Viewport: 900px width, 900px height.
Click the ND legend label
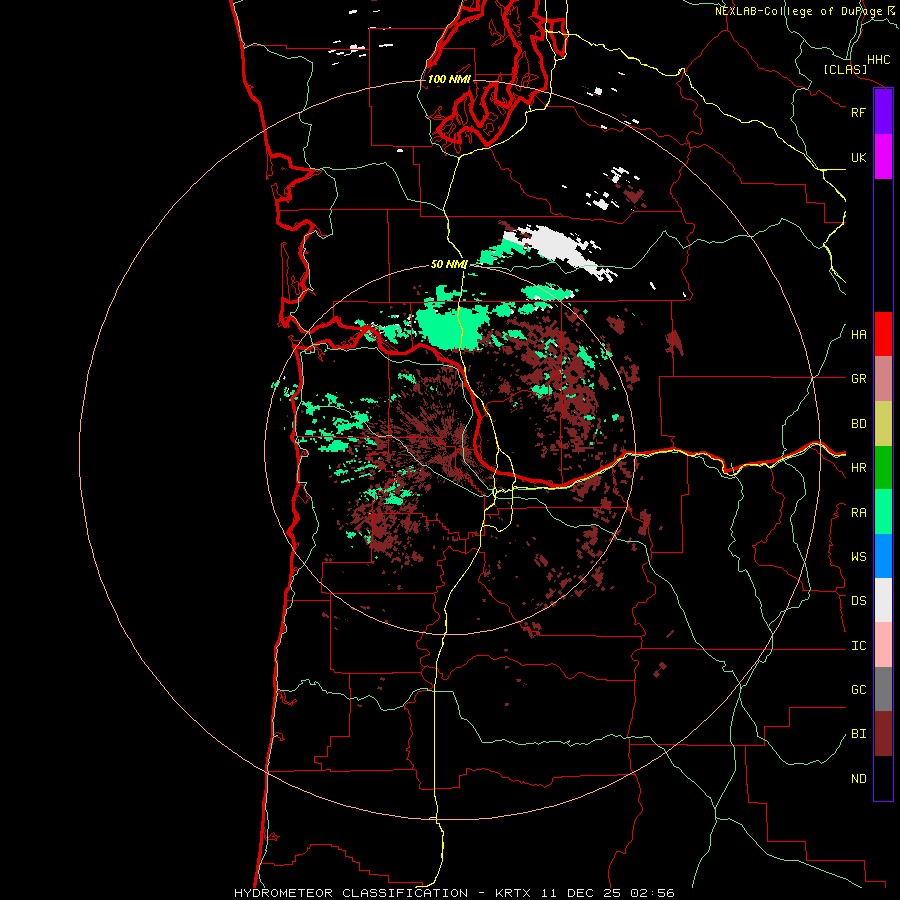click(x=858, y=778)
